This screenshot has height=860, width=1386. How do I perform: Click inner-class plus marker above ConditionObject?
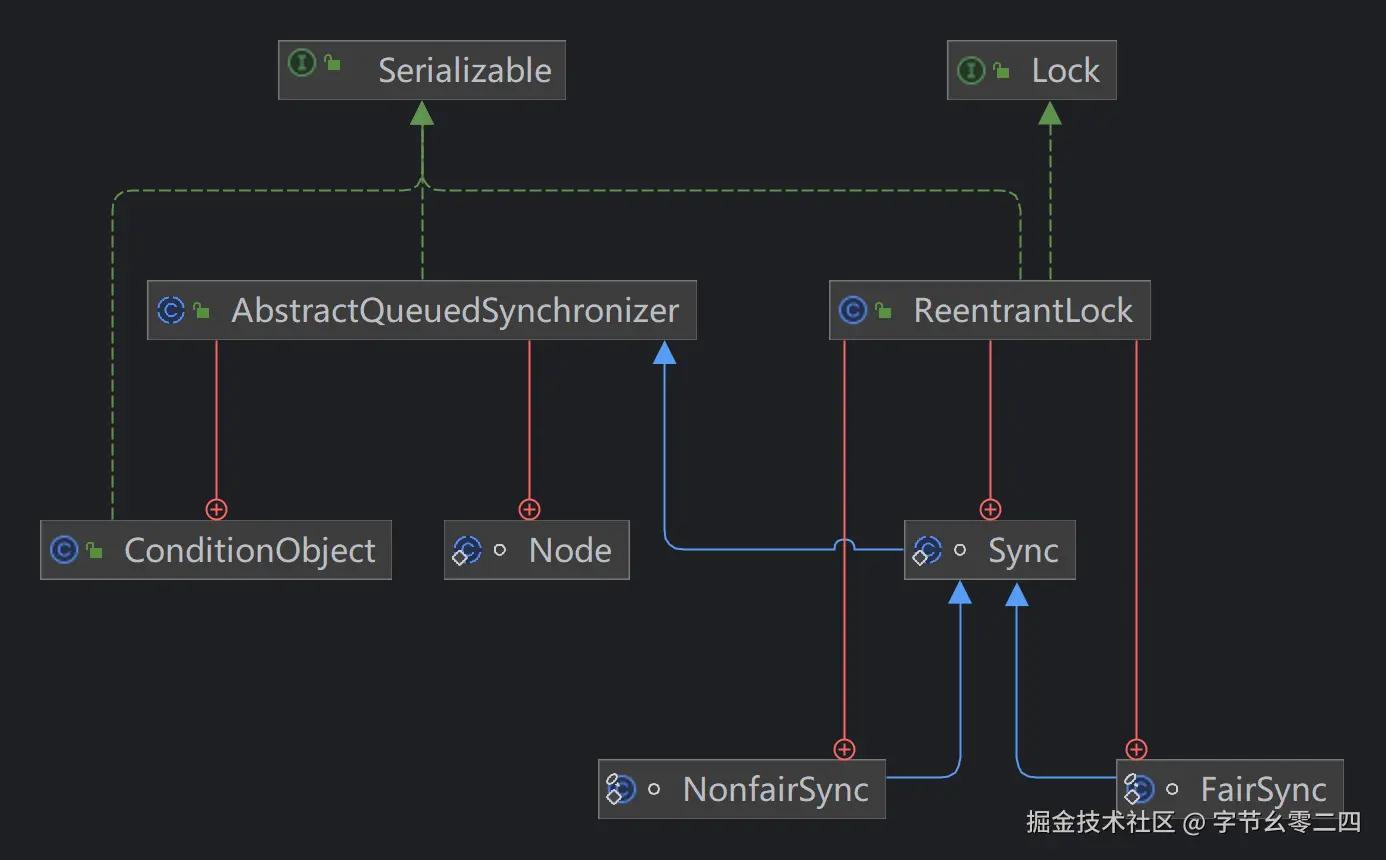pos(216,509)
